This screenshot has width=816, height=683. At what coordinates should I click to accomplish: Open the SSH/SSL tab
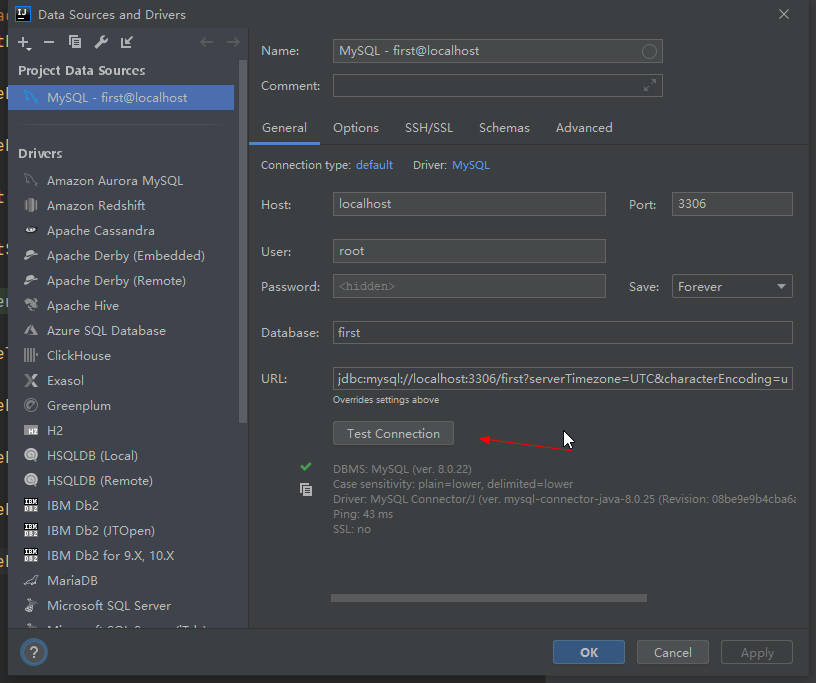pyautogui.click(x=429, y=128)
